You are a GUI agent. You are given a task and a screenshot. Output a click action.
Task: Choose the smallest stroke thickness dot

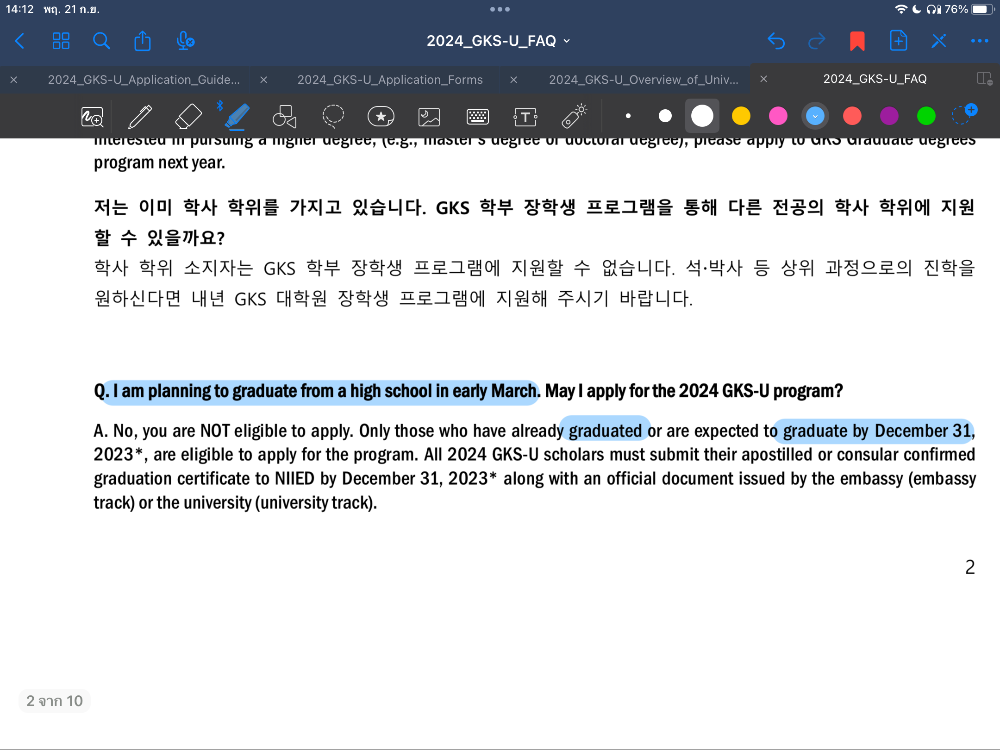coord(628,116)
